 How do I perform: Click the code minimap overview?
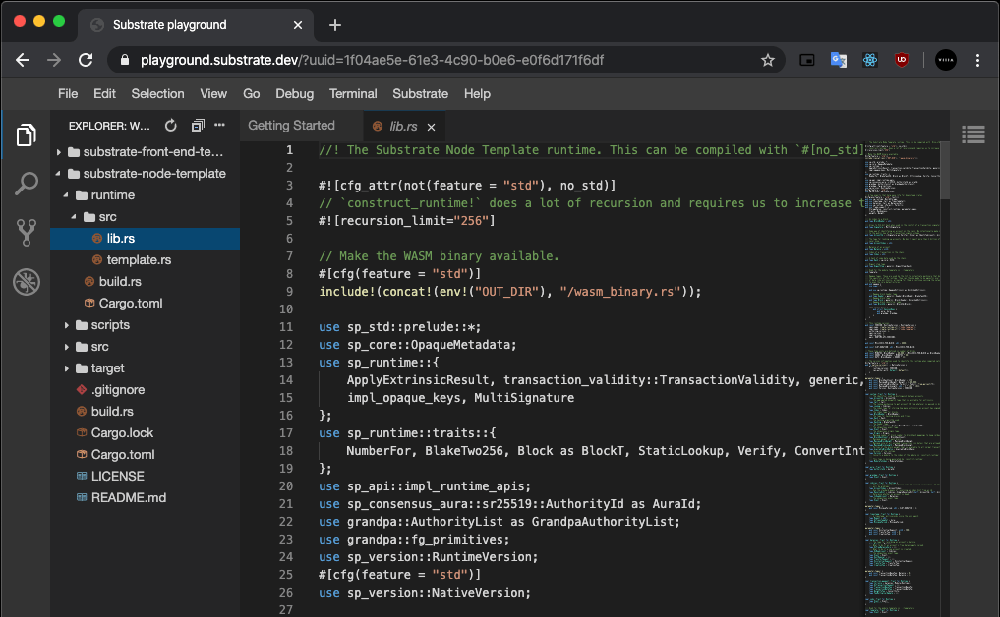902,379
